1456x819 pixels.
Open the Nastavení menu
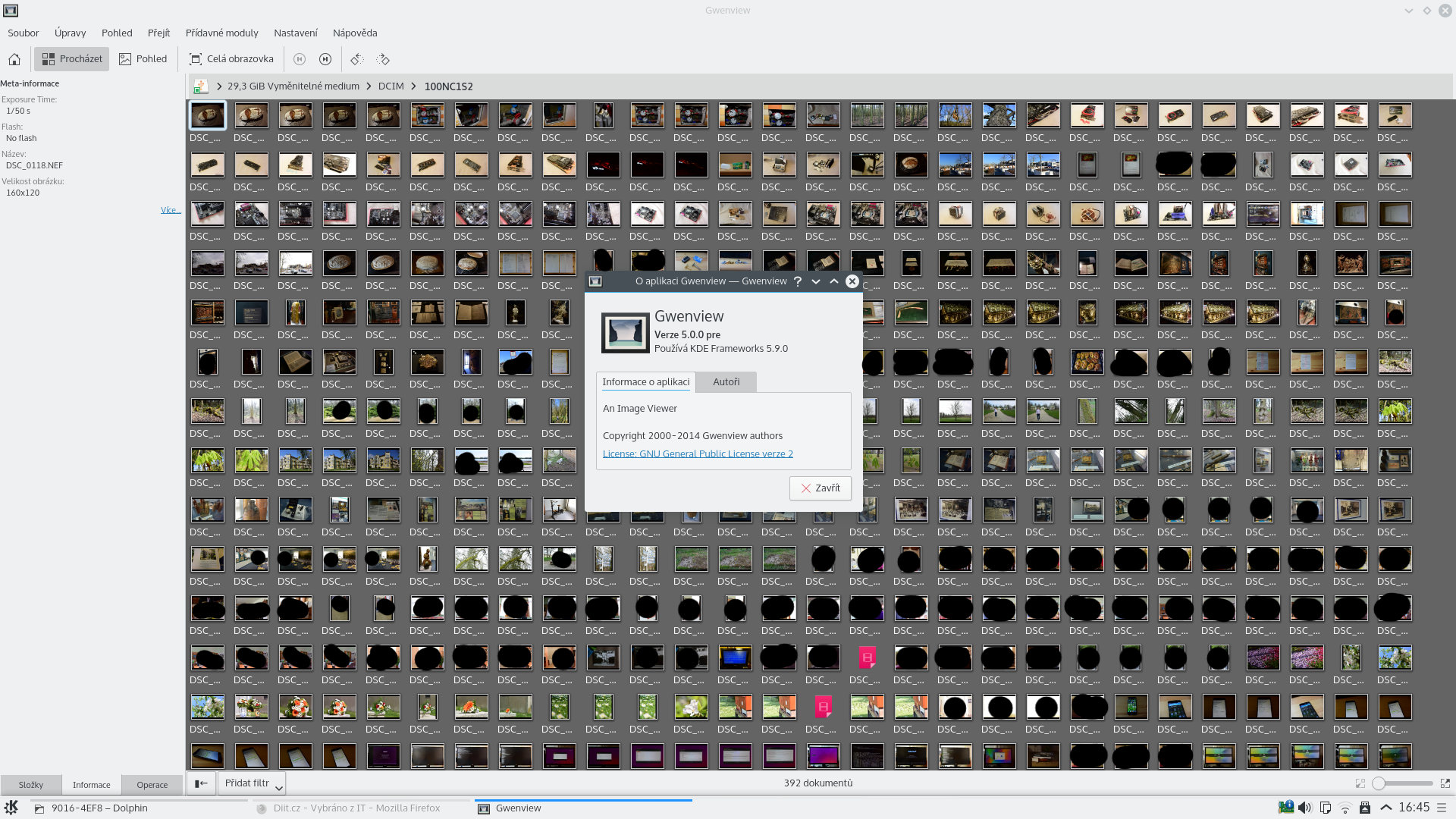[x=296, y=33]
